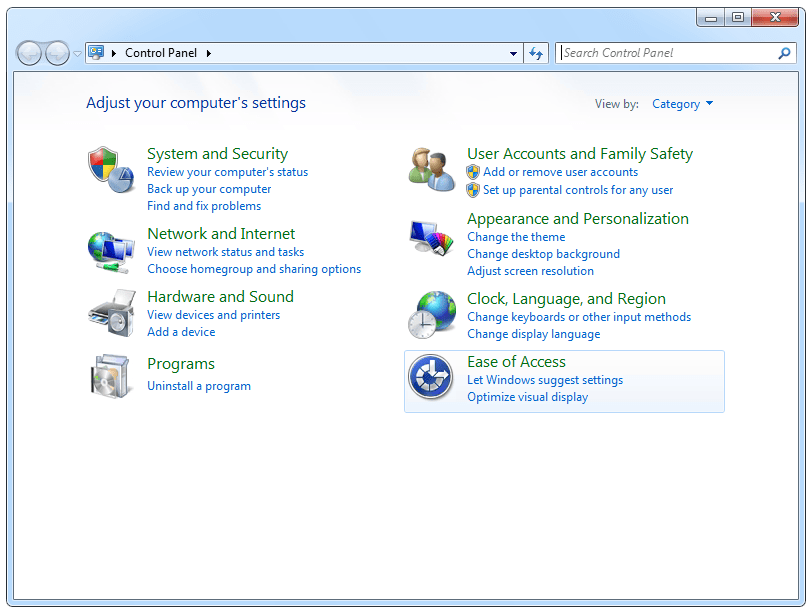Click Change the theme link

[x=516, y=237]
